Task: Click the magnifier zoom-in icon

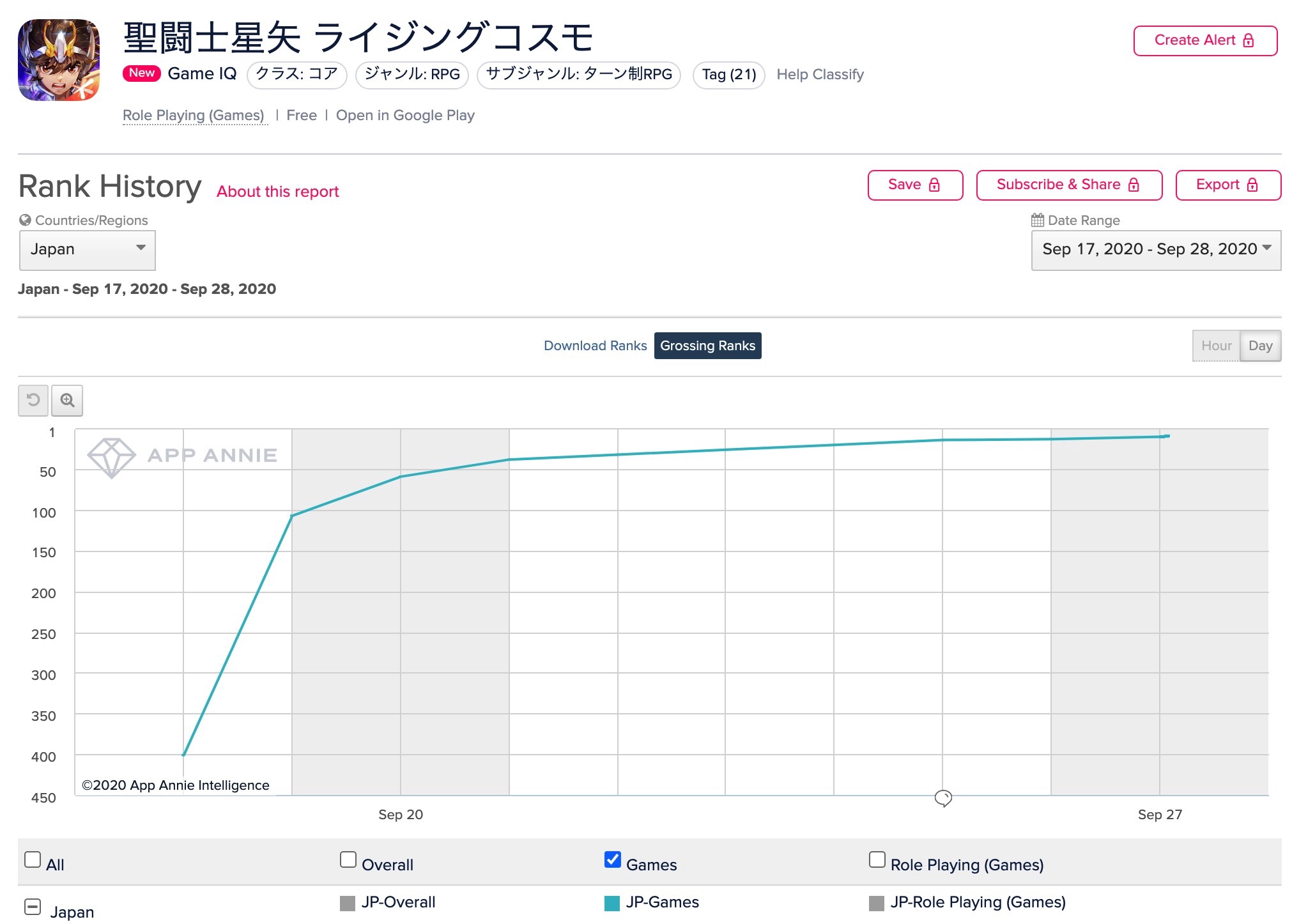Action: tap(67, 401)
